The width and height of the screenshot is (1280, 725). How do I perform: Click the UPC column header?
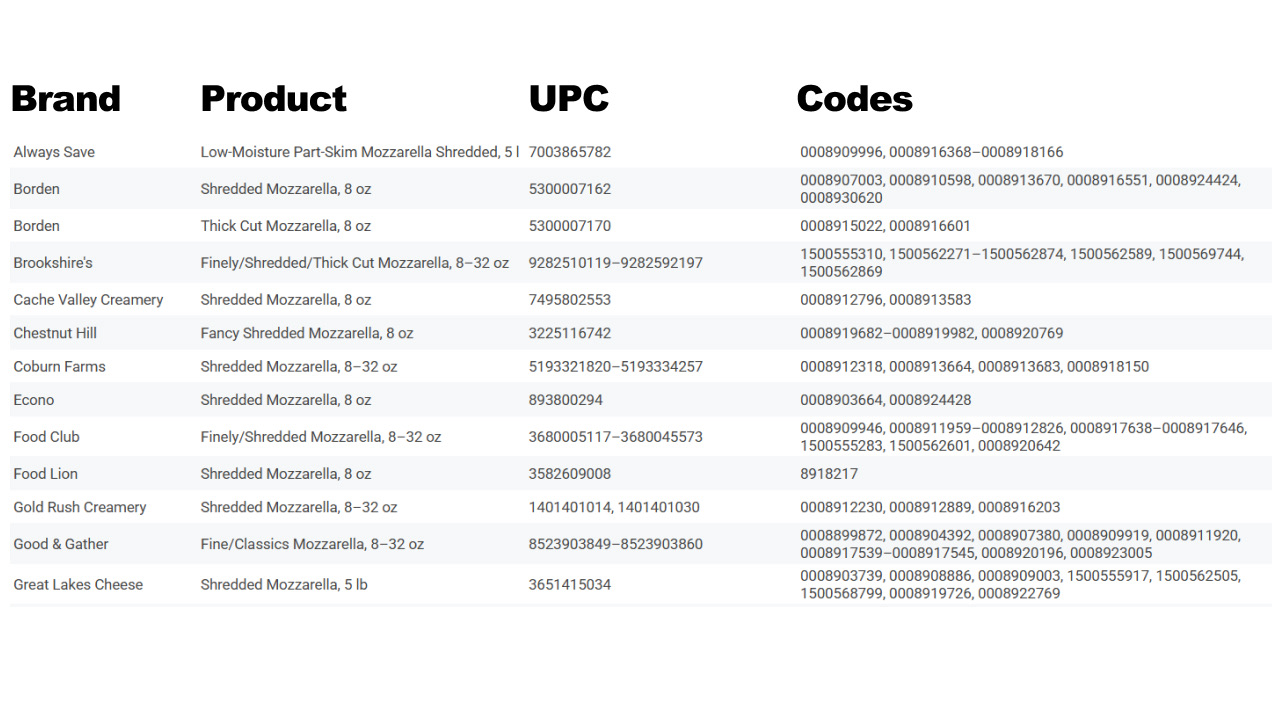coord(568,99)
